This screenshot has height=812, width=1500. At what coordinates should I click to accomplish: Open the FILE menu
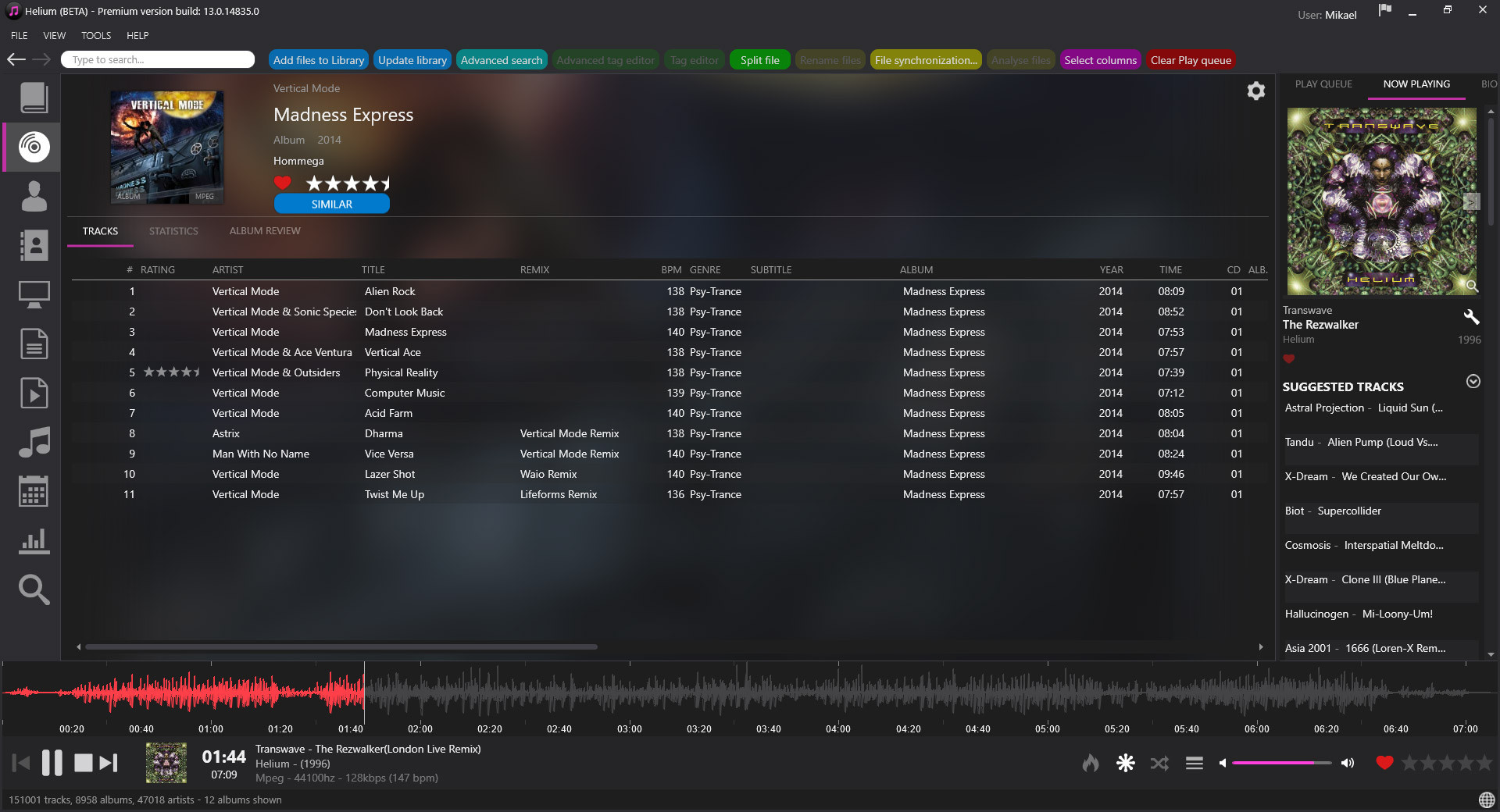tap(20, 35)
